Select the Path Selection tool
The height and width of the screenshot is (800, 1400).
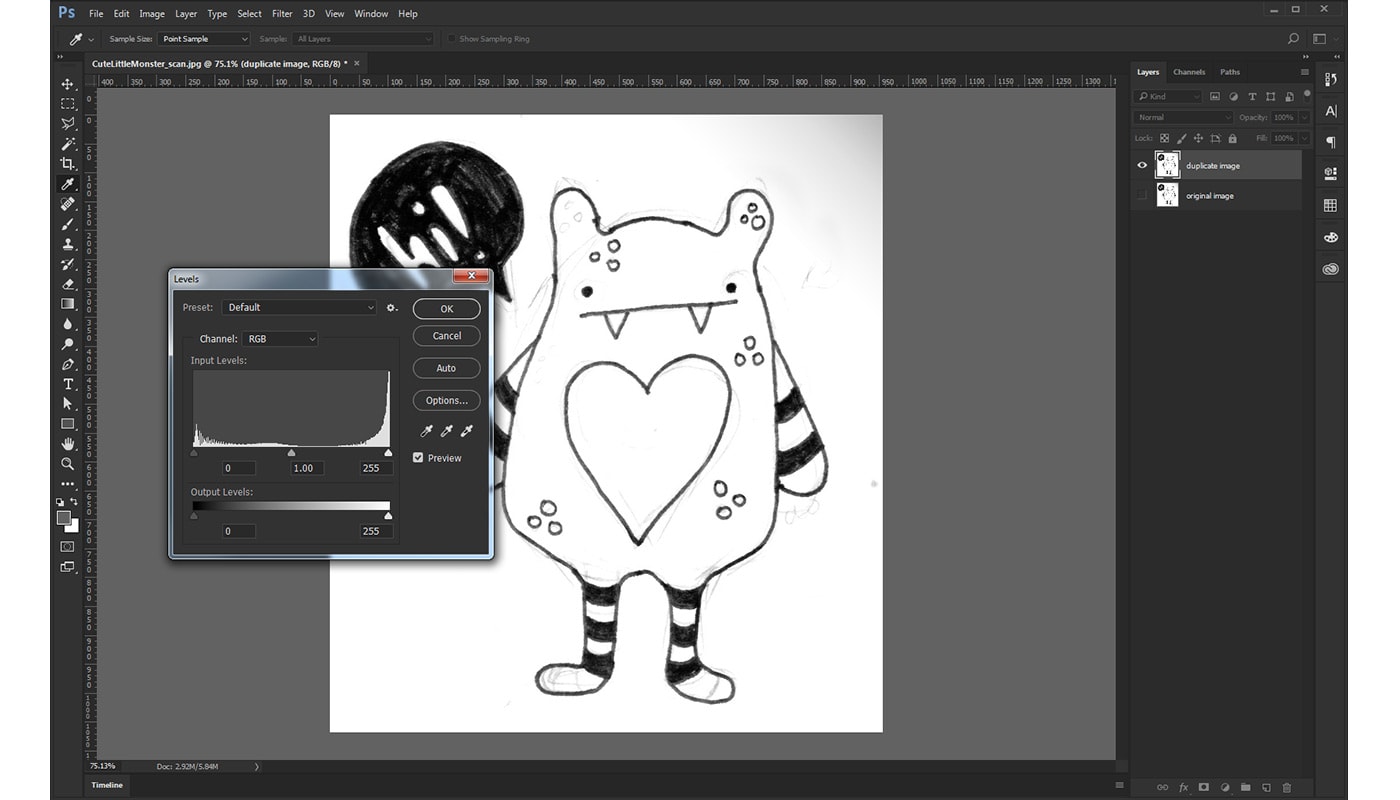tap(68, 404)
